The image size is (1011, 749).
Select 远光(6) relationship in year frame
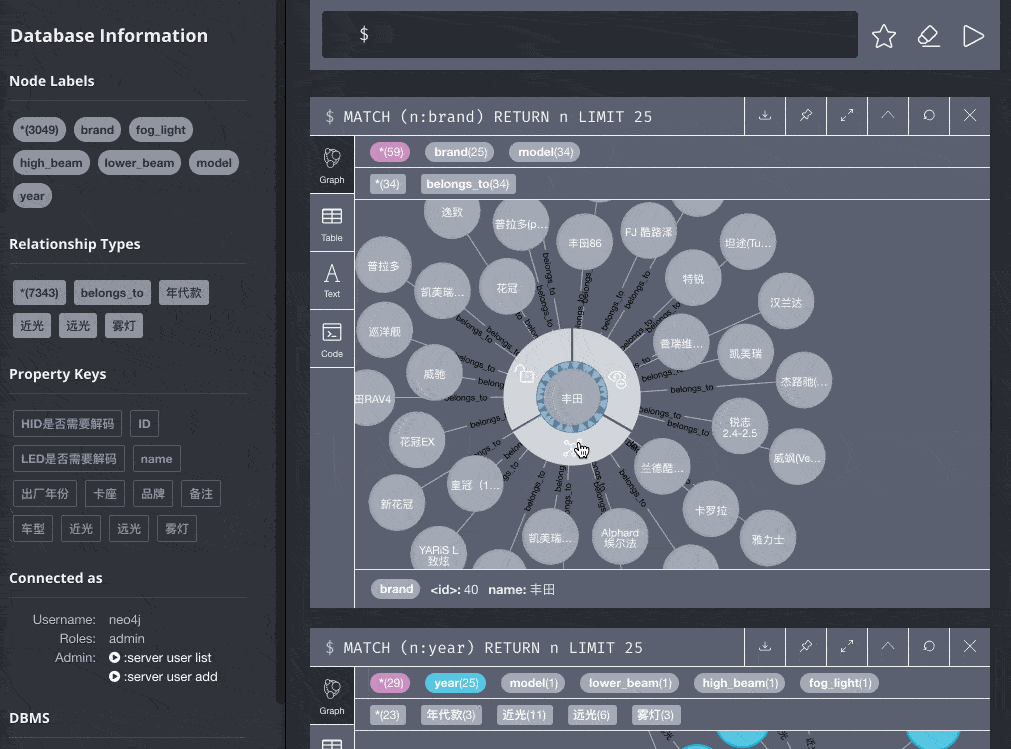tap(591, 715)
